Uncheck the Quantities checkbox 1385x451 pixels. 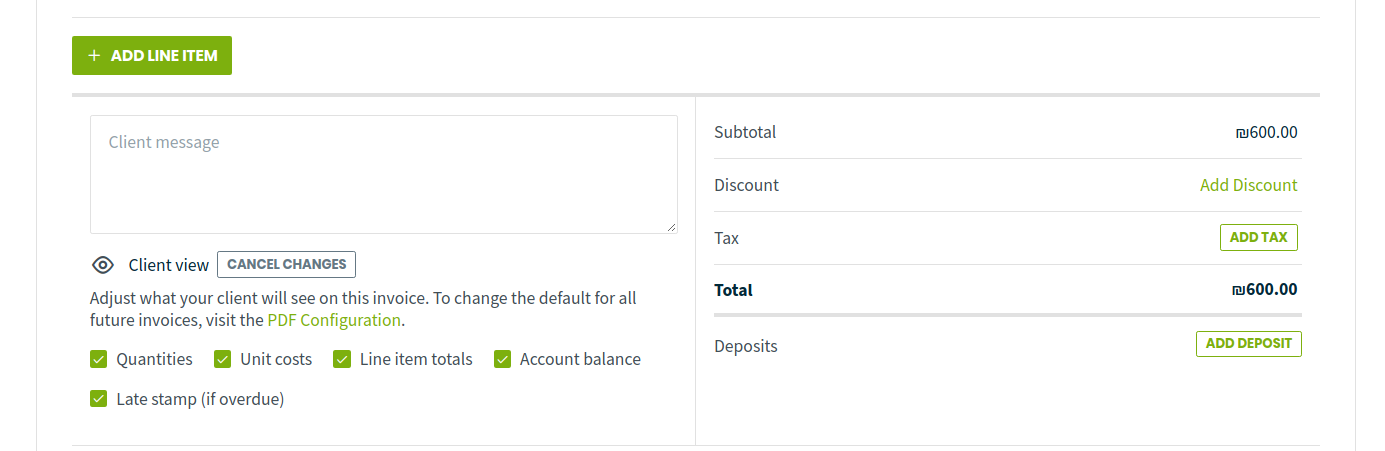click(99, 359)
